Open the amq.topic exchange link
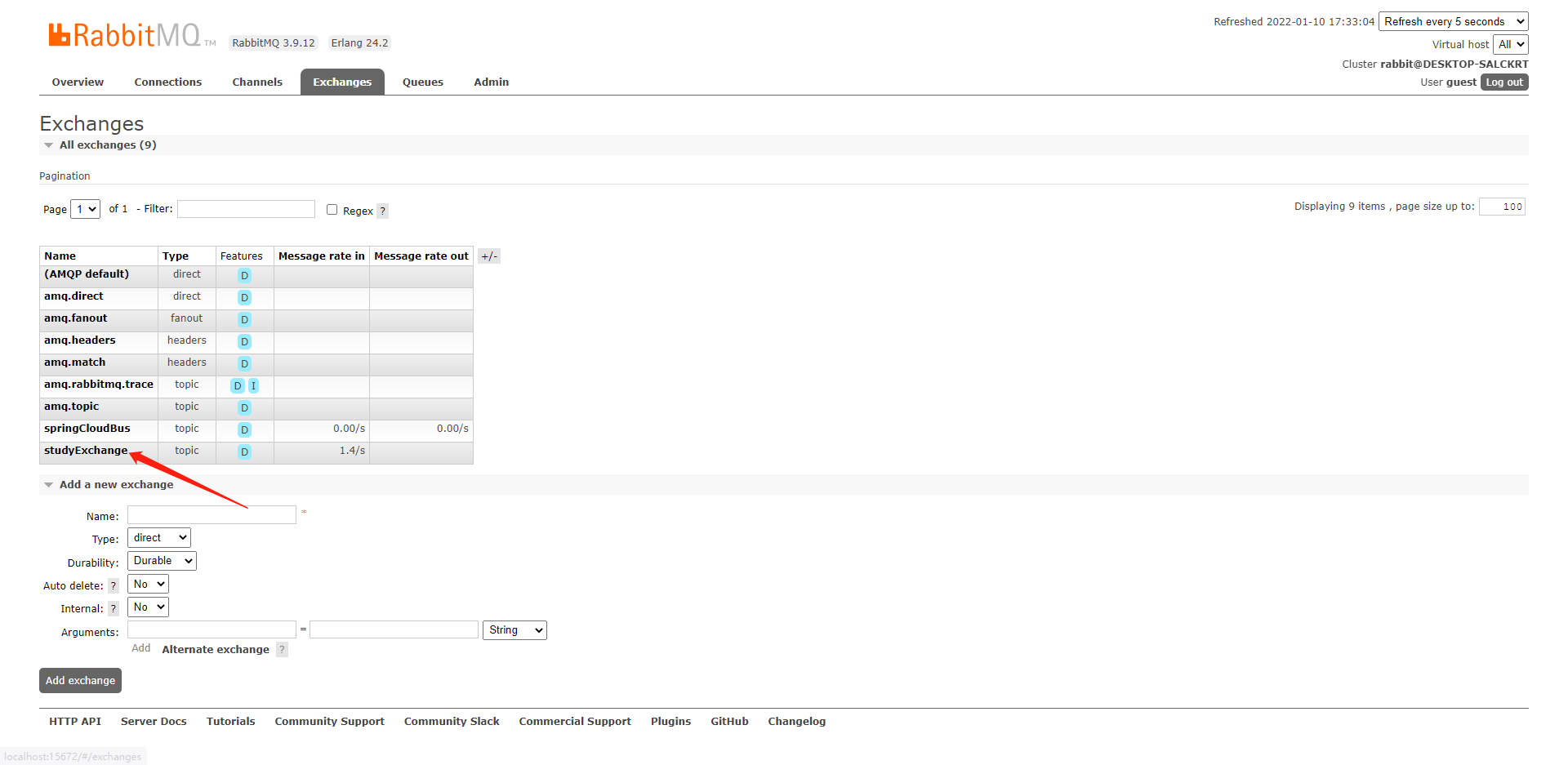The width and height of the screenshot is (1568, 765). (72, 407)
